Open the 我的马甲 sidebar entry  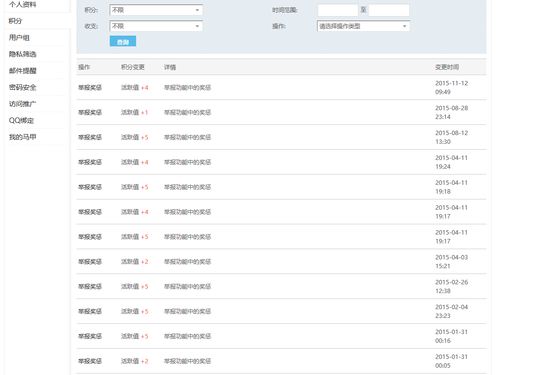point(22,137)
